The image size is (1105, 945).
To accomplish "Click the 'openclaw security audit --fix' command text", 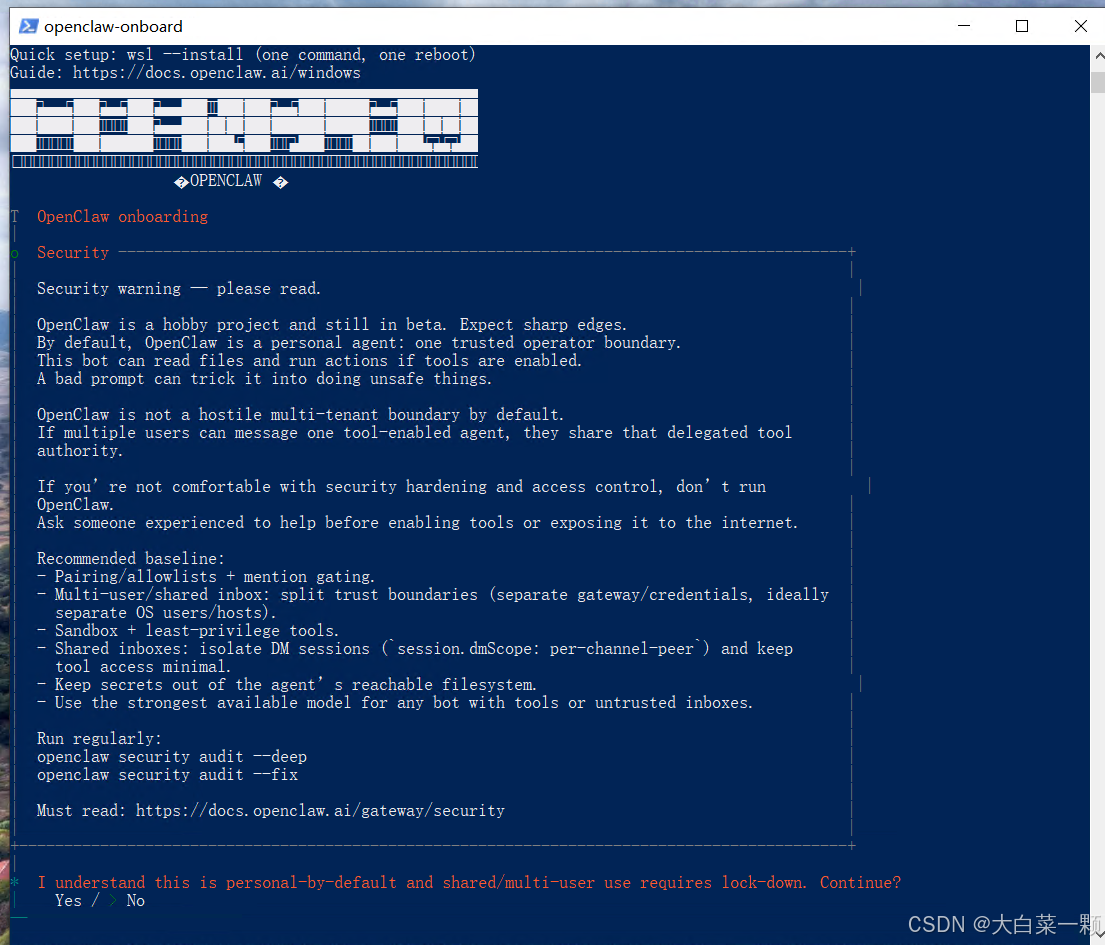I will click(x=168, y=774).
